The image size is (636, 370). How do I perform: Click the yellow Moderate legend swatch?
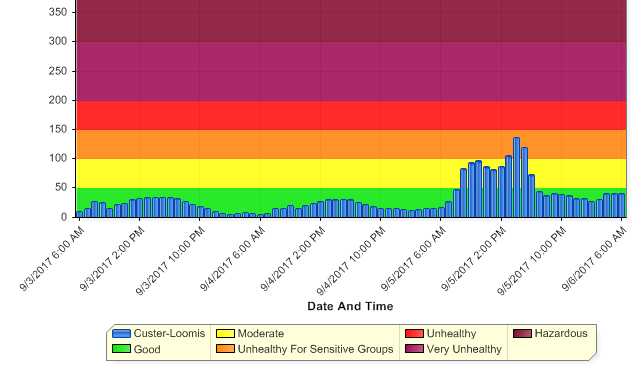point(226,333)
